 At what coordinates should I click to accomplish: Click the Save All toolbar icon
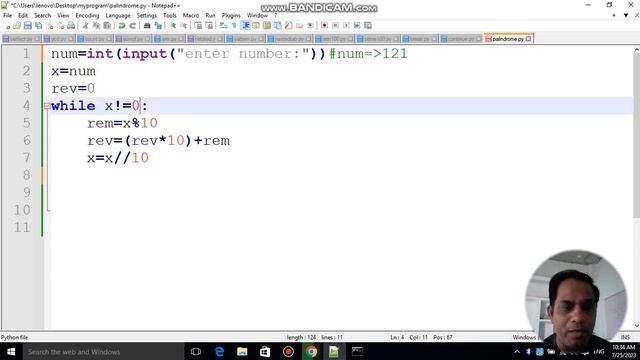tap(39, 25)
